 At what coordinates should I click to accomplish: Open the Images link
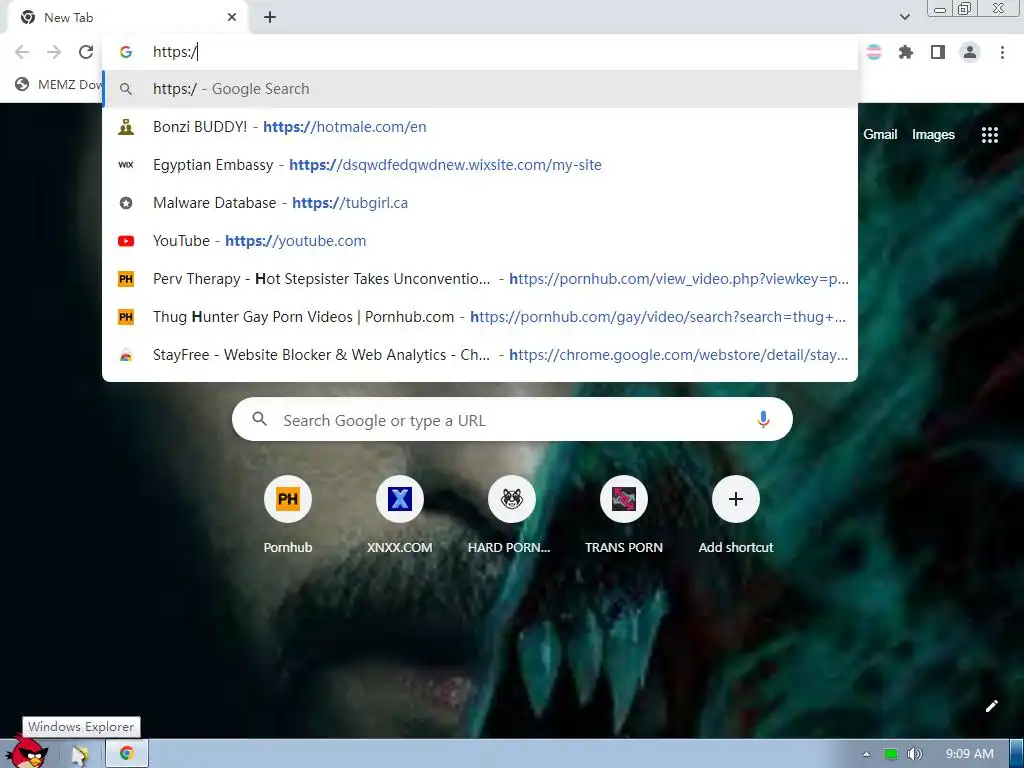(x=933, y=135)
